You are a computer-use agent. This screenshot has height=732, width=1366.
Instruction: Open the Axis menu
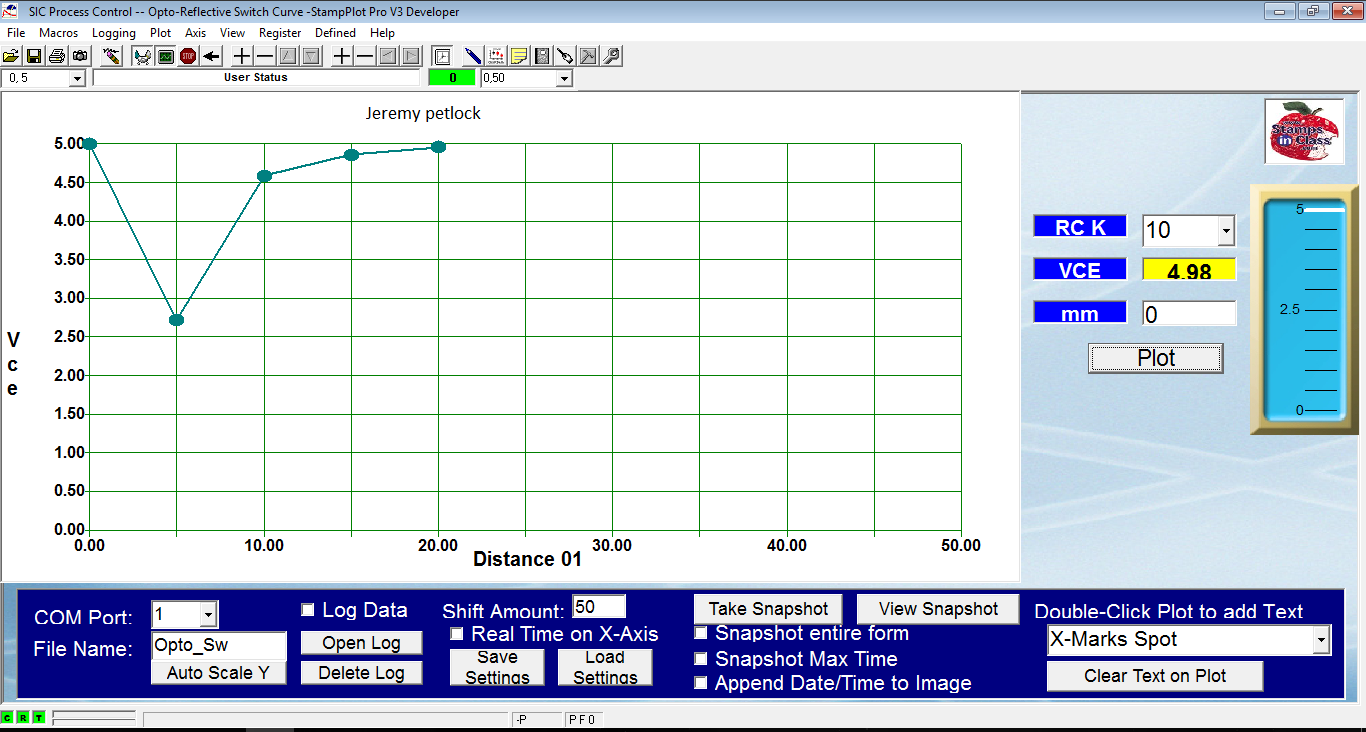(x=196, y=33)
